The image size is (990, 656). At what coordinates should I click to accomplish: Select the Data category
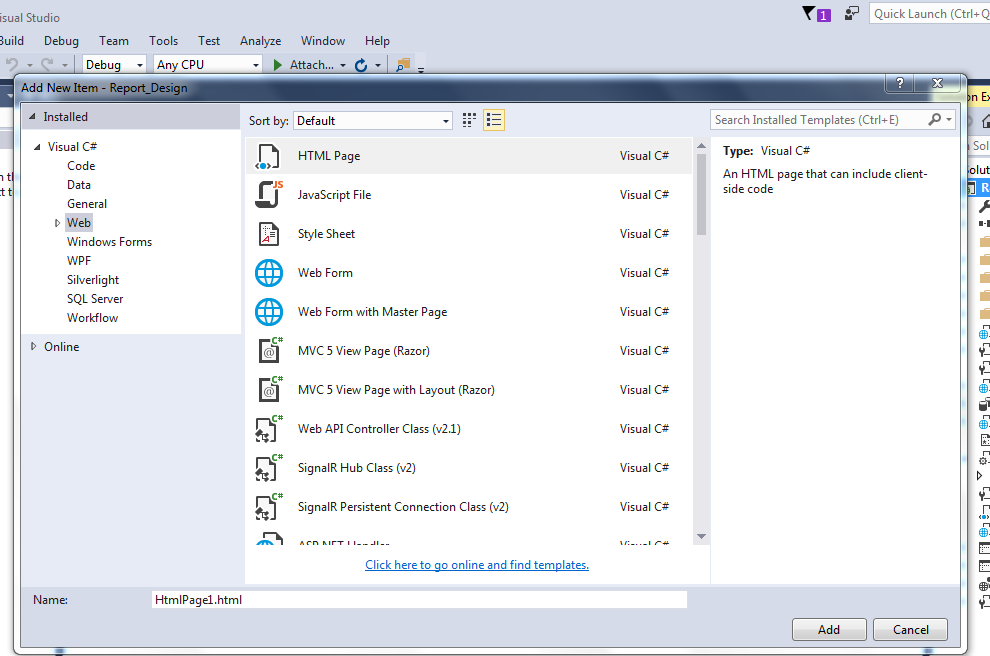coord(79,185)
